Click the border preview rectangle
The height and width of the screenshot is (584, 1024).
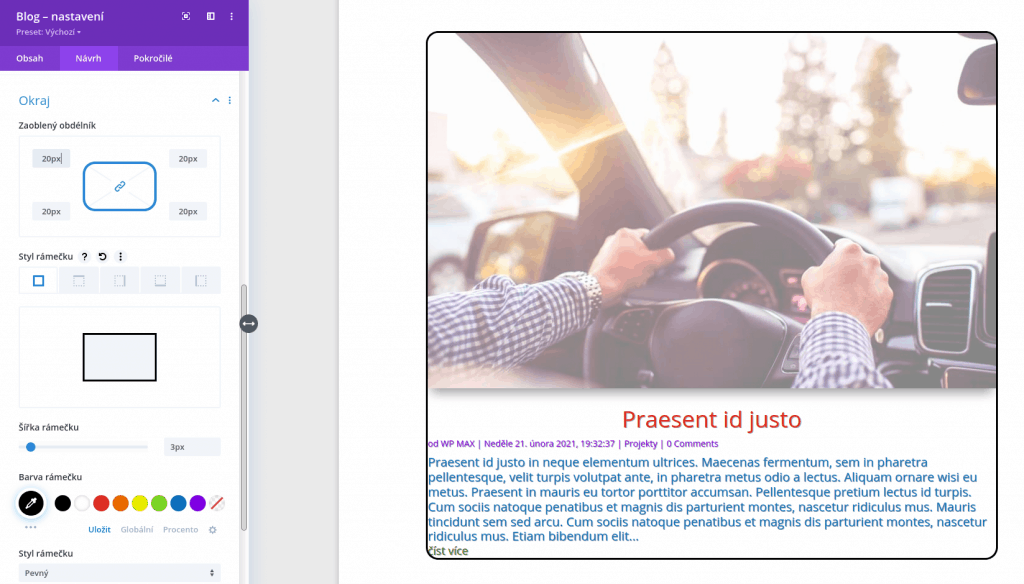tap(120, 357)
